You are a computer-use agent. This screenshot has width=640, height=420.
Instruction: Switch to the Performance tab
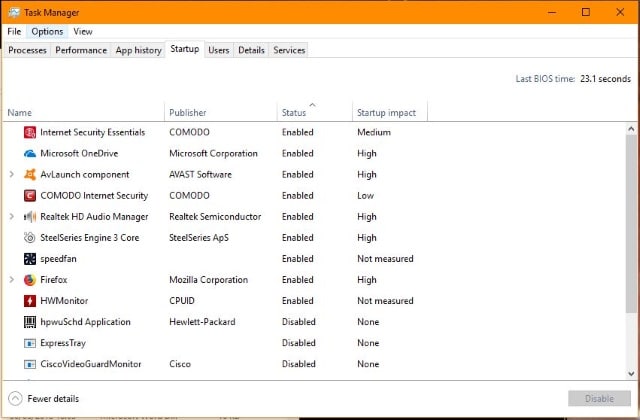coord(81,50)
